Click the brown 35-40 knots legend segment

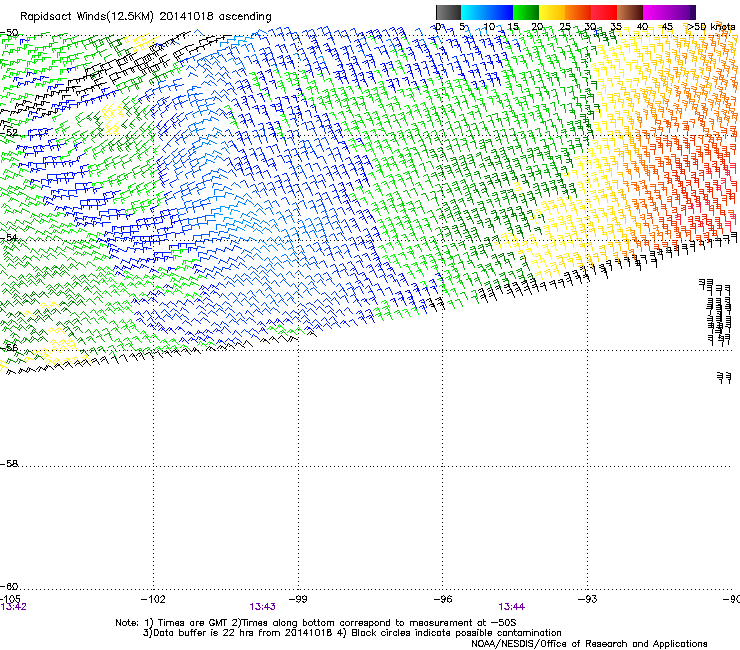[630, 12]
